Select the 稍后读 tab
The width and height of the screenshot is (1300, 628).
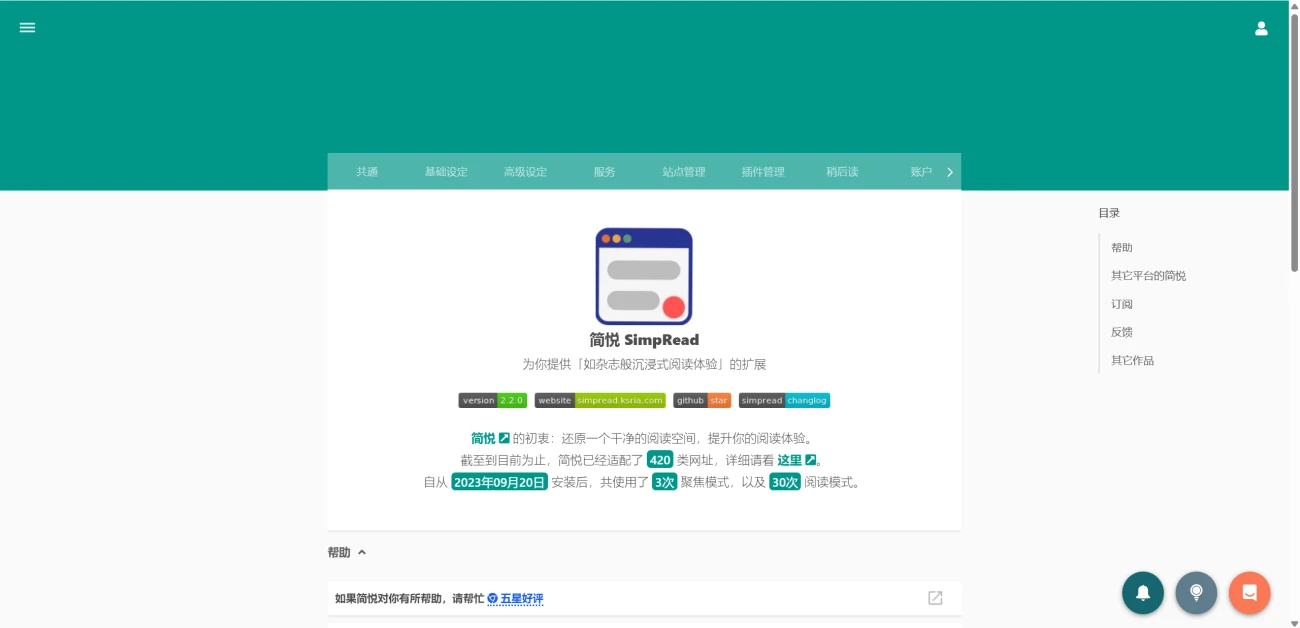coord(842,172)
